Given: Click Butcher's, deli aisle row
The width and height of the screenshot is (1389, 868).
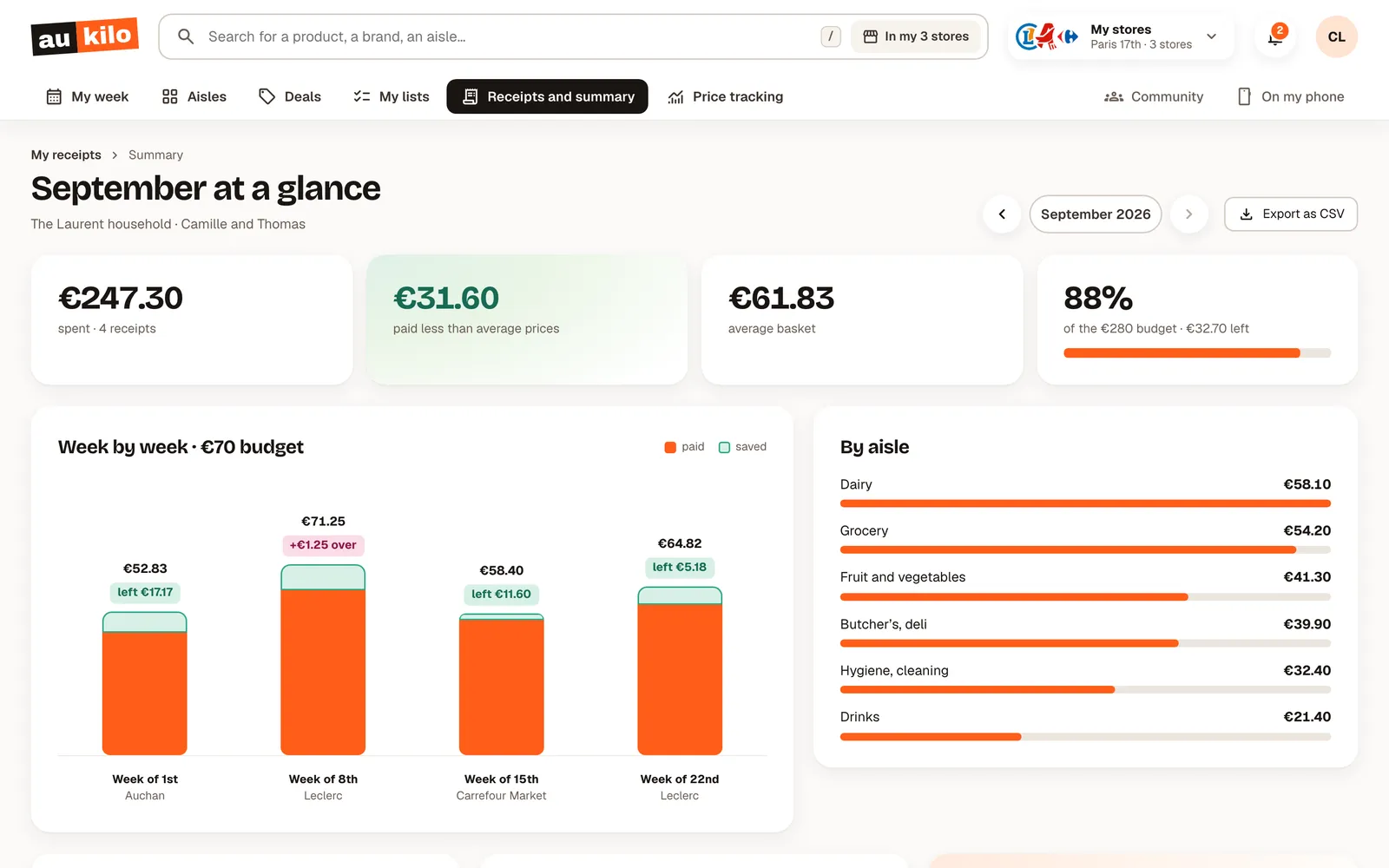Looking at the screenshot, I should pos(1085,632).
